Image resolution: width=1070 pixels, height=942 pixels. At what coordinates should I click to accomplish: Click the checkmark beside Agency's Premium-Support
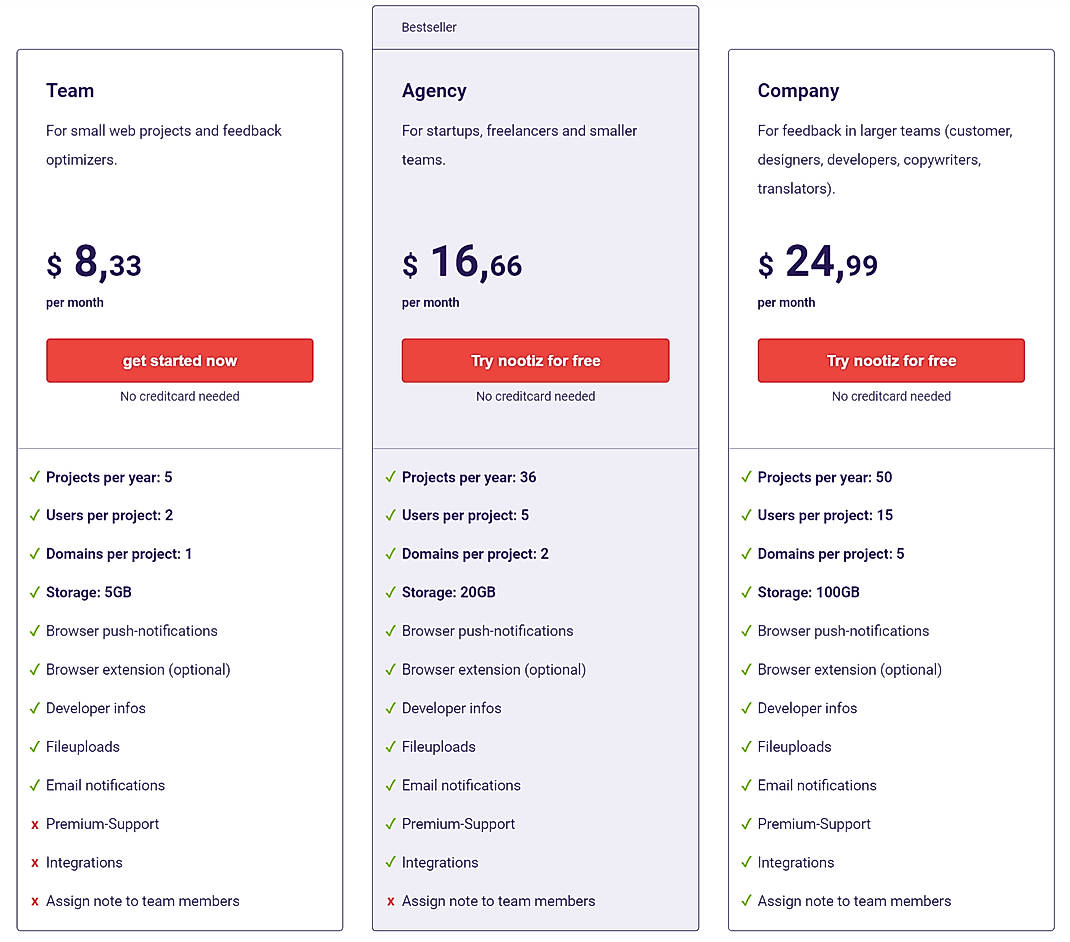tap(389, 824)
